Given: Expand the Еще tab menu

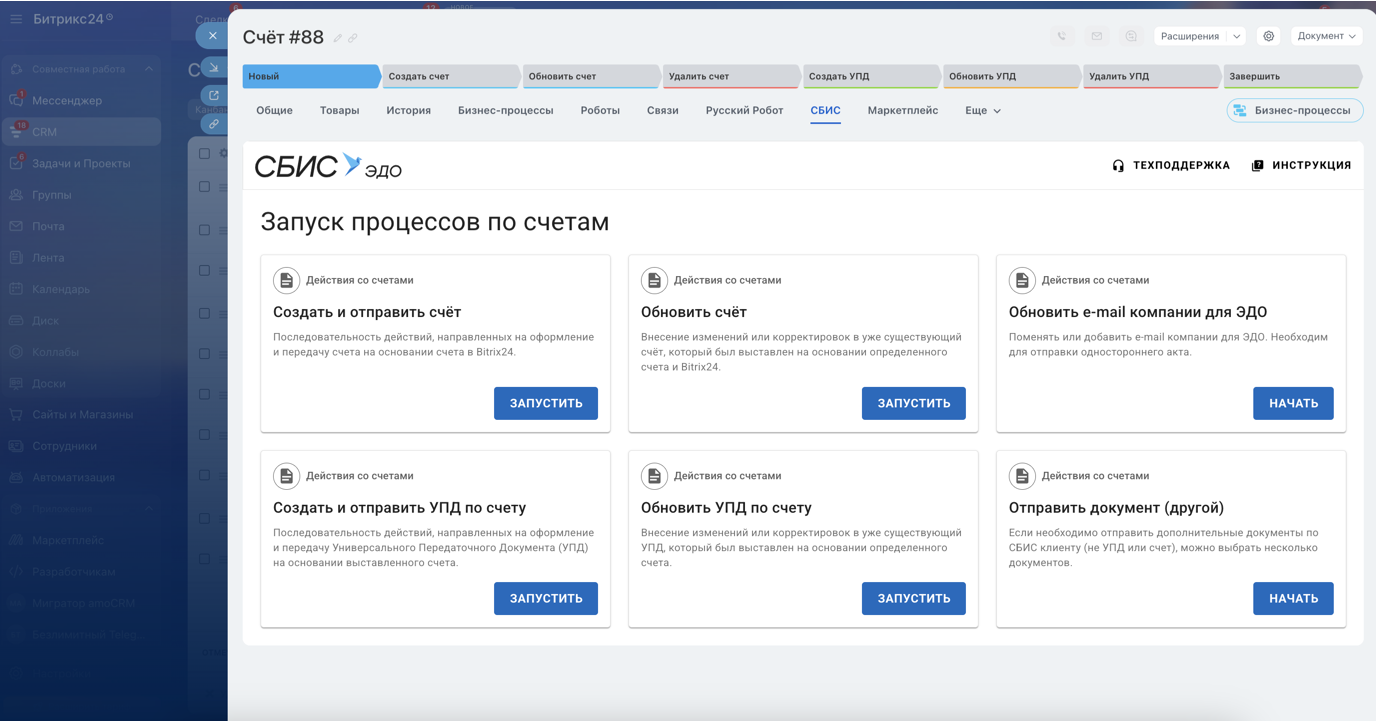Looking at the screenshot, I should click(982, 111).
